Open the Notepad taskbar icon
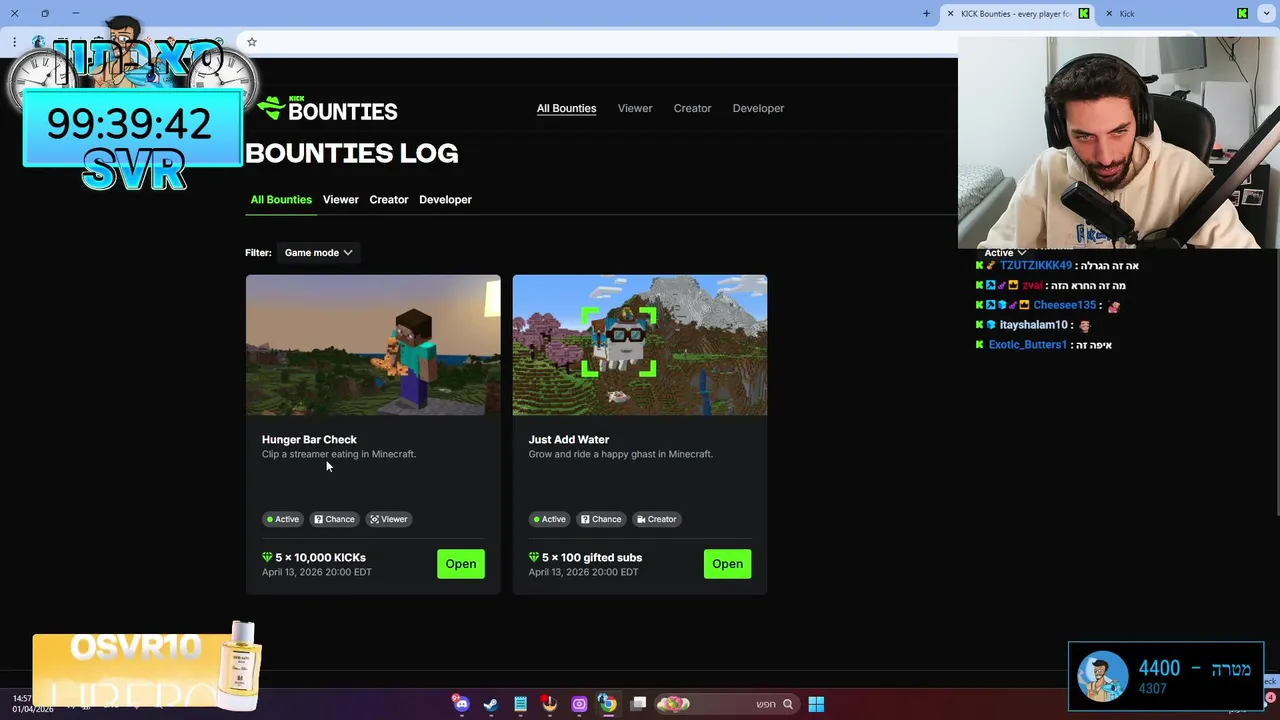1280x720 pixels. pos(520,704)
